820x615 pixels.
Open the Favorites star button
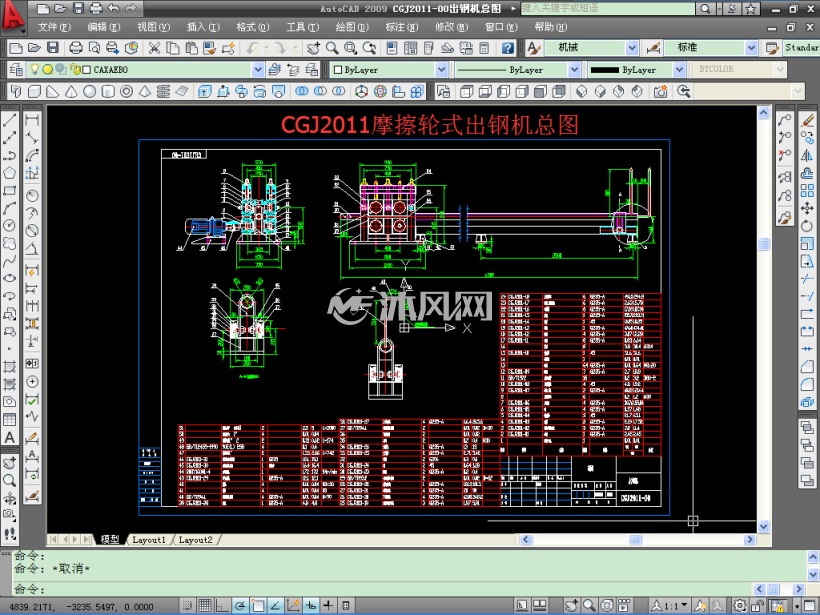[750, 8]
